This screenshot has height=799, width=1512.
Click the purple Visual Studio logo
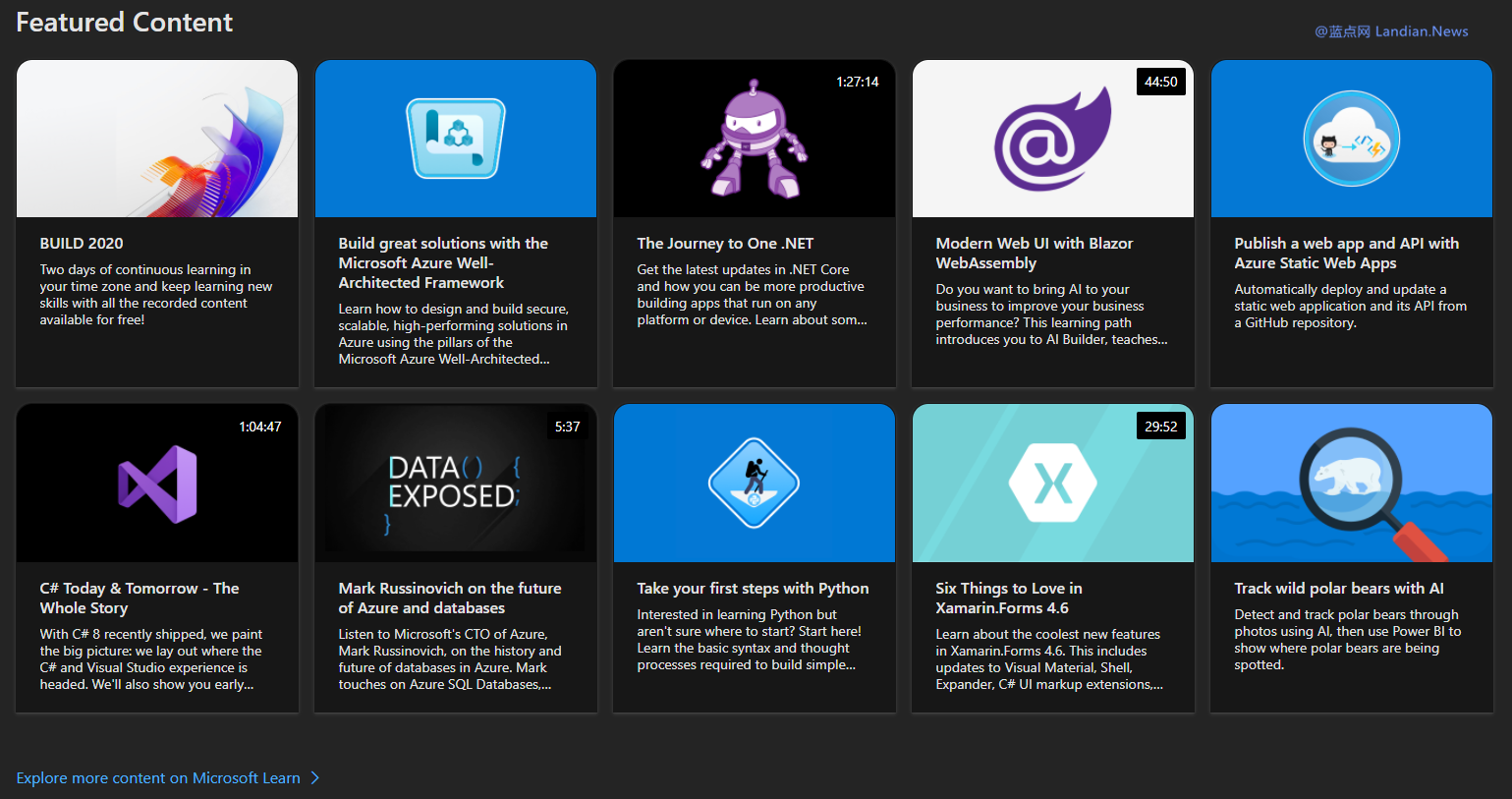157,484
